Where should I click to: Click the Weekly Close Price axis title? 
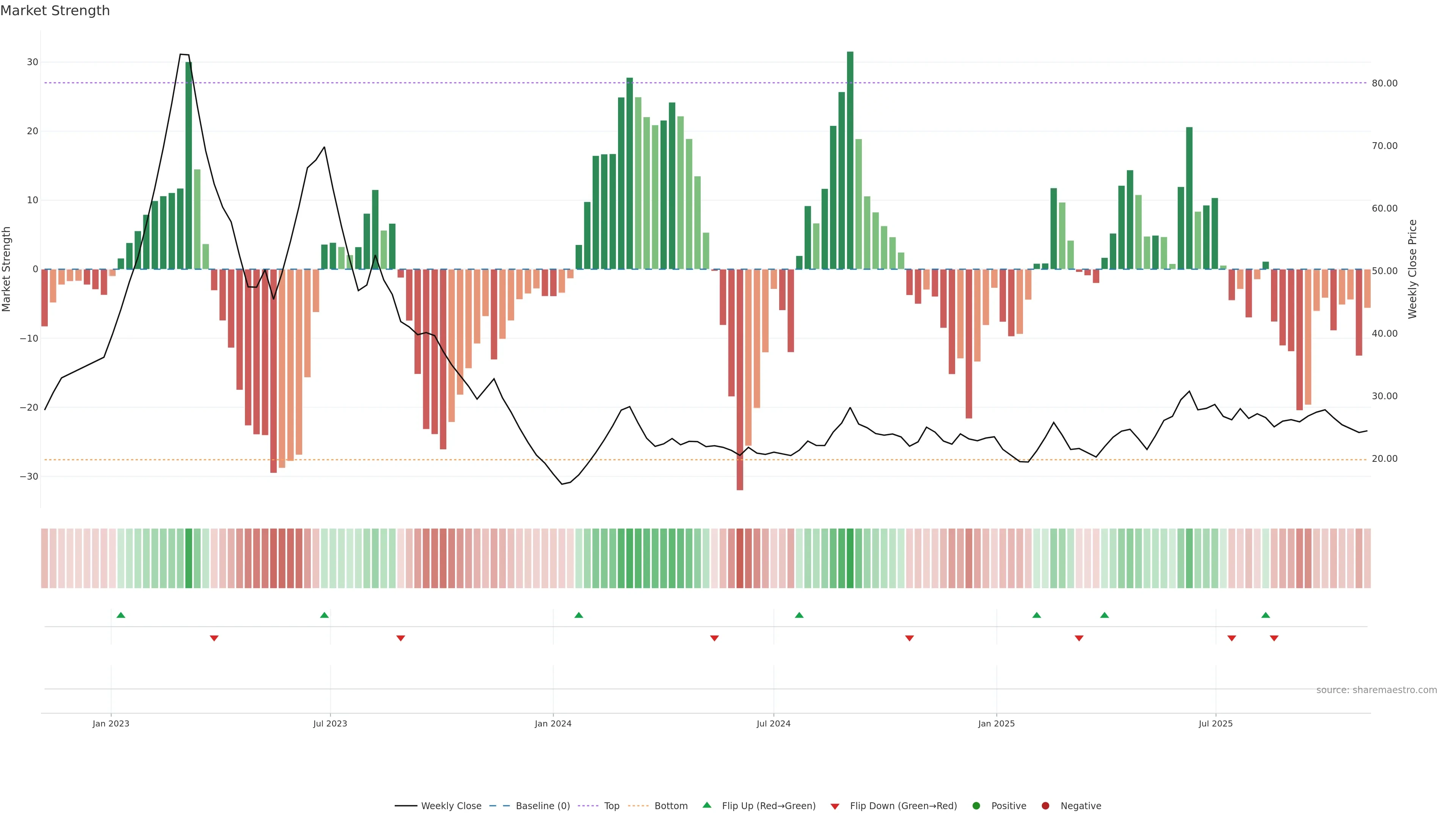[x=1412, y=269]
